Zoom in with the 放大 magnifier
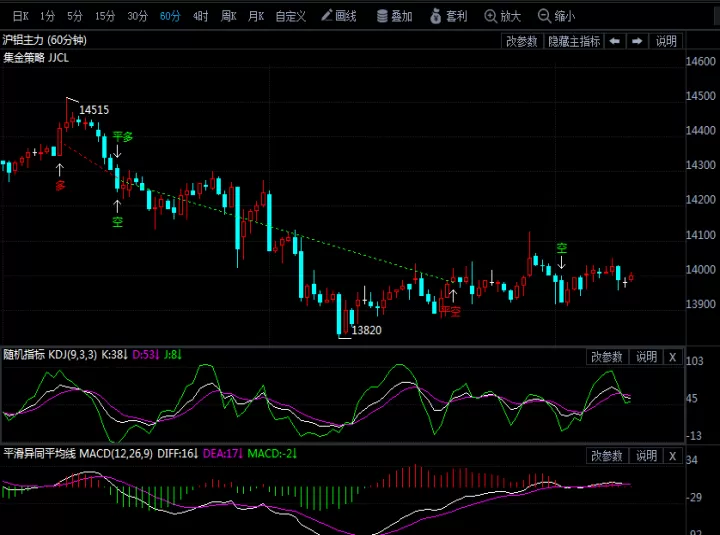The image size is (720, 535). 502,16
